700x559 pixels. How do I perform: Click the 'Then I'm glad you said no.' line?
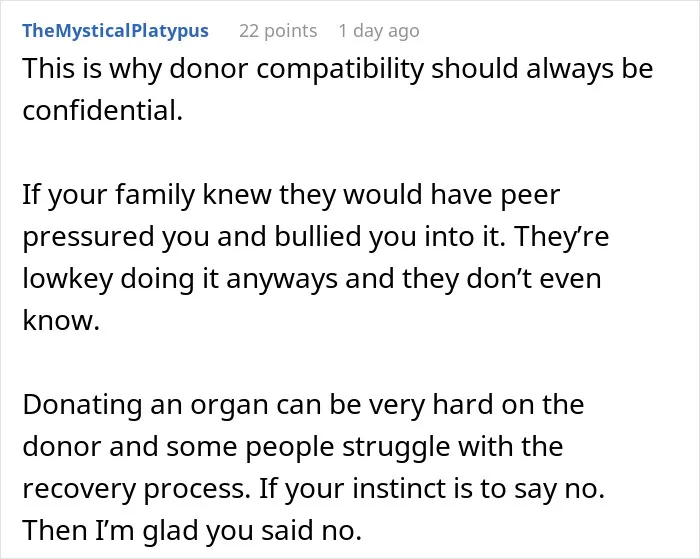[192, 530]
